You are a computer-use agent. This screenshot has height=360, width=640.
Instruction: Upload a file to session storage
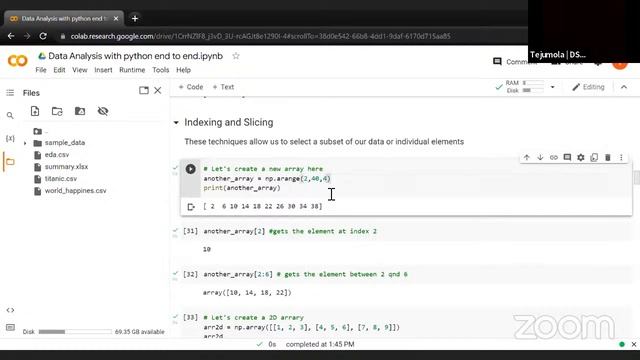coord(35,111)
